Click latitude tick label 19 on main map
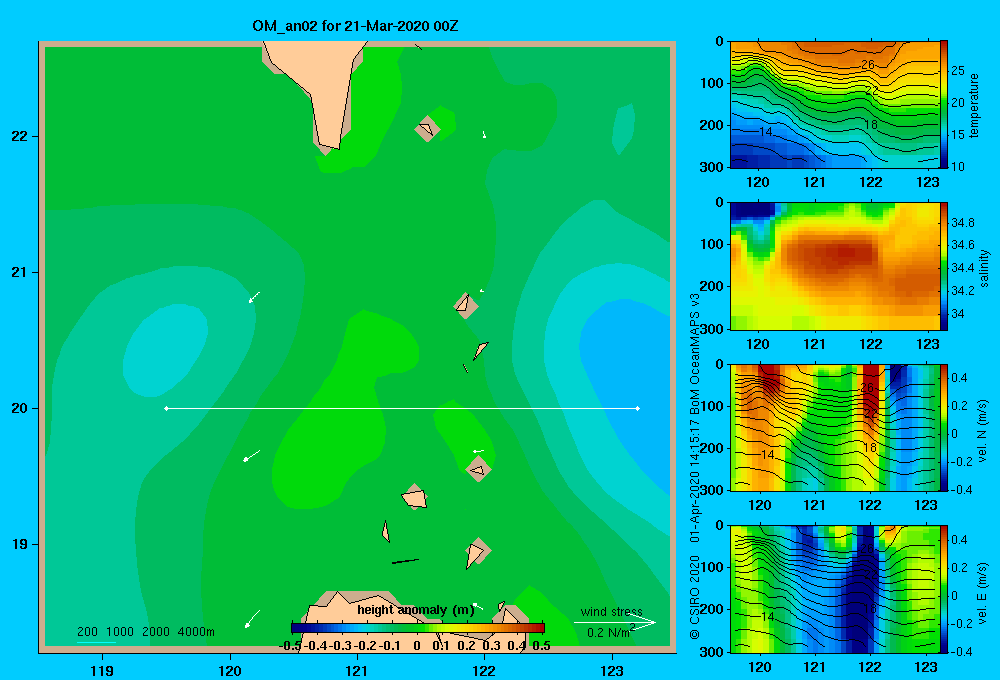 [19, 544]
